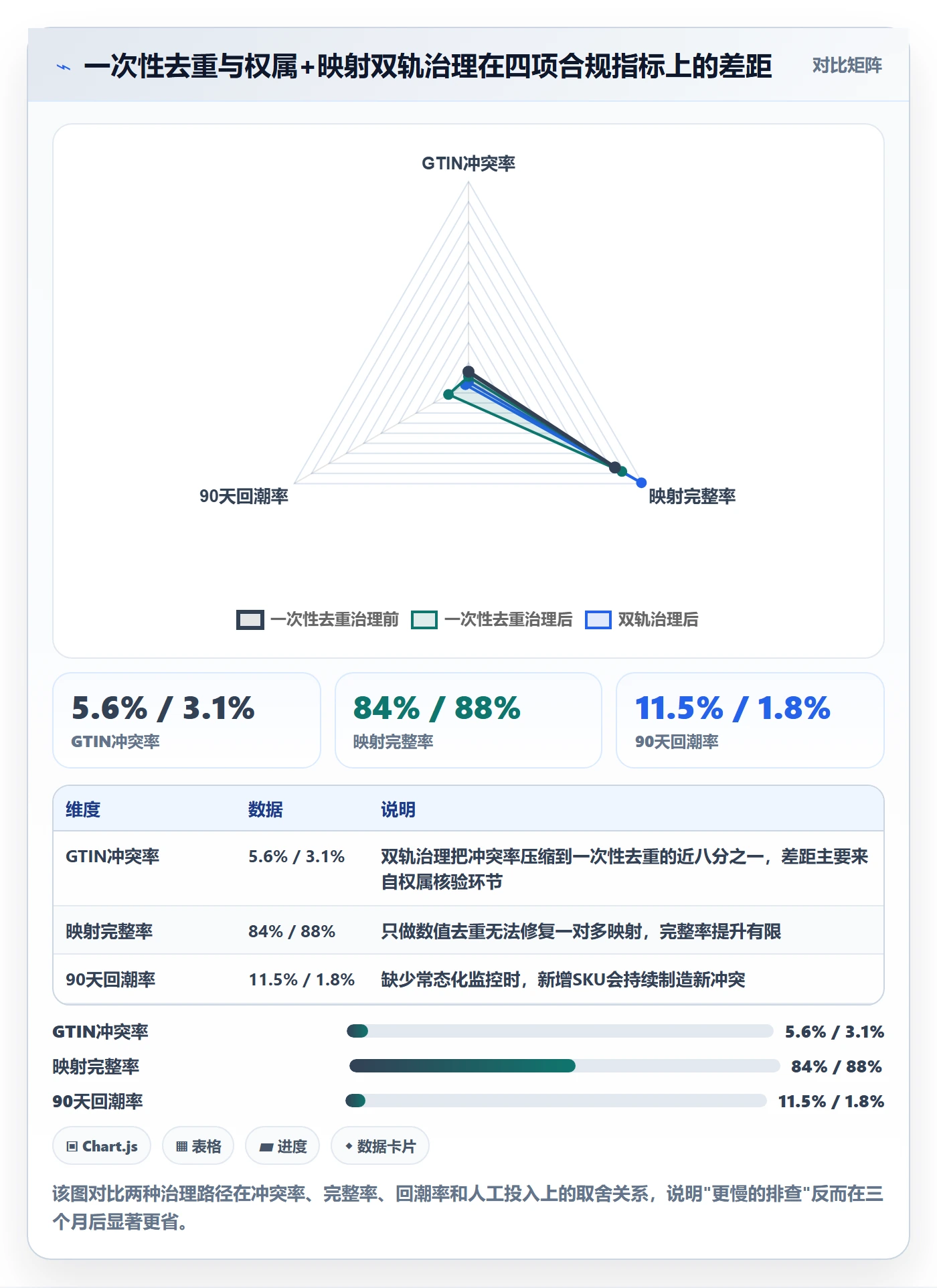Click the green data point toward 90天回潮率 axis
Screen dimensions: 937x1288
[448, 395]
